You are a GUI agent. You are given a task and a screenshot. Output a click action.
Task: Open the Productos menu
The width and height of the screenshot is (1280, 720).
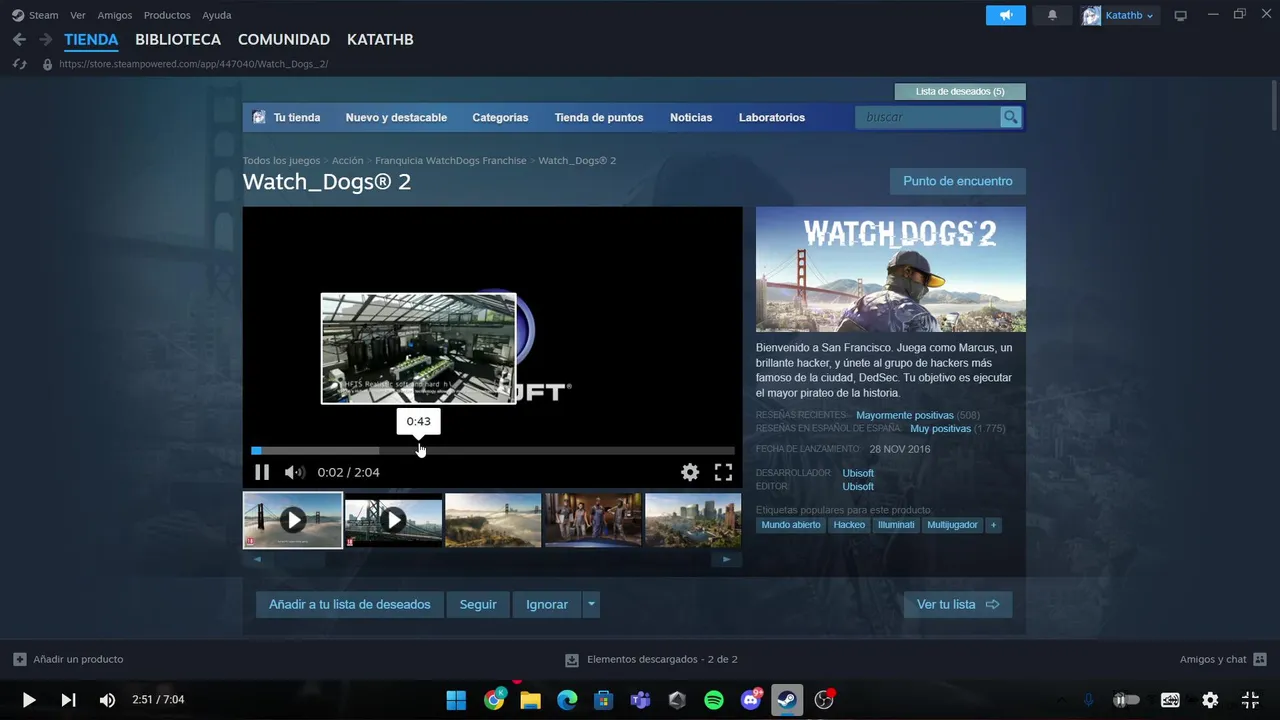point(167,15)
